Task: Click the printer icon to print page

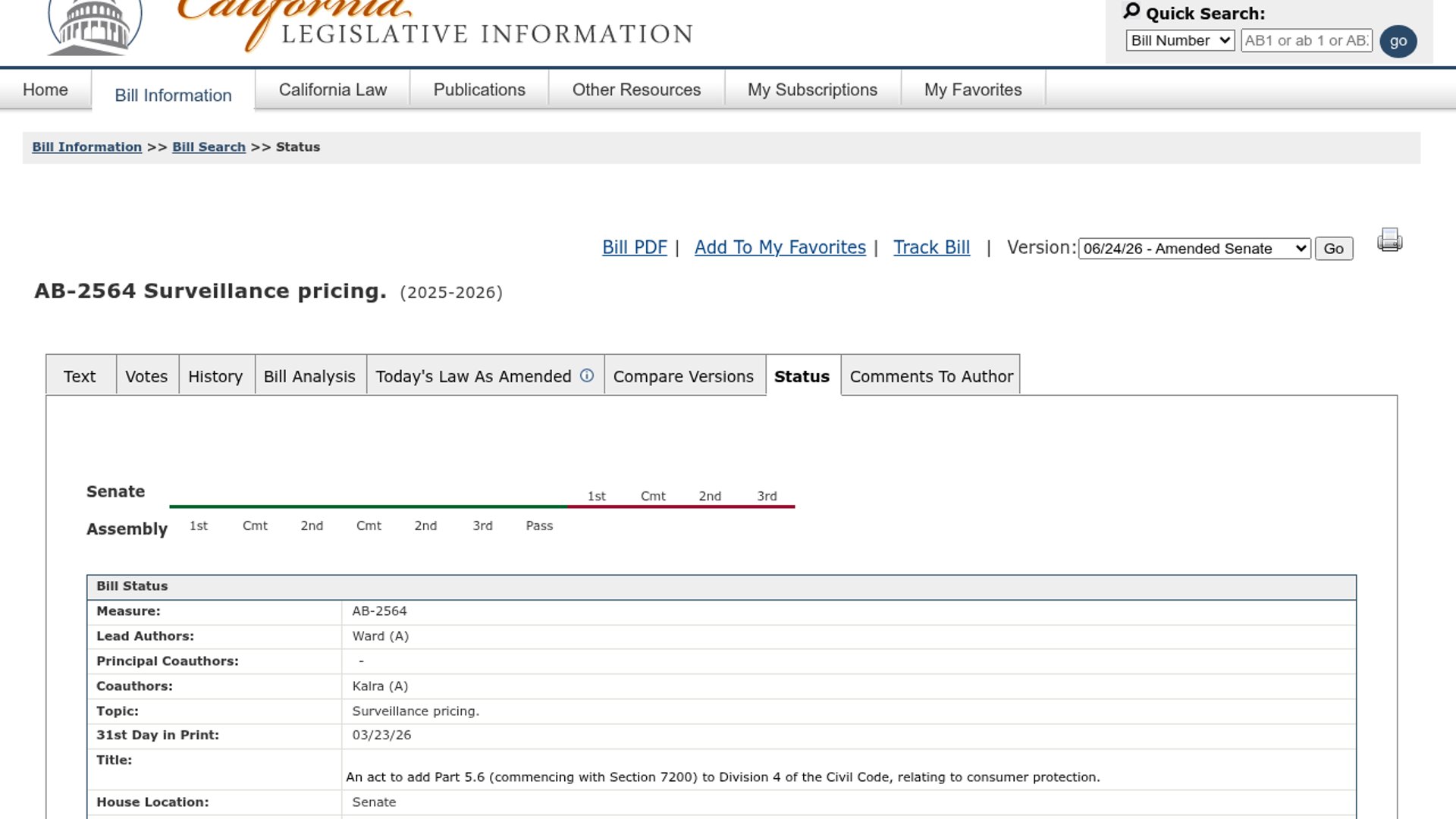Action: tap(1389, 240)
